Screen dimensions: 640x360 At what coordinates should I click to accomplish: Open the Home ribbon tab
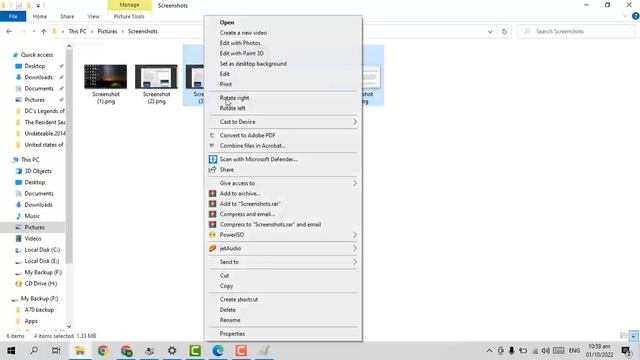click(x=40, y=16)
